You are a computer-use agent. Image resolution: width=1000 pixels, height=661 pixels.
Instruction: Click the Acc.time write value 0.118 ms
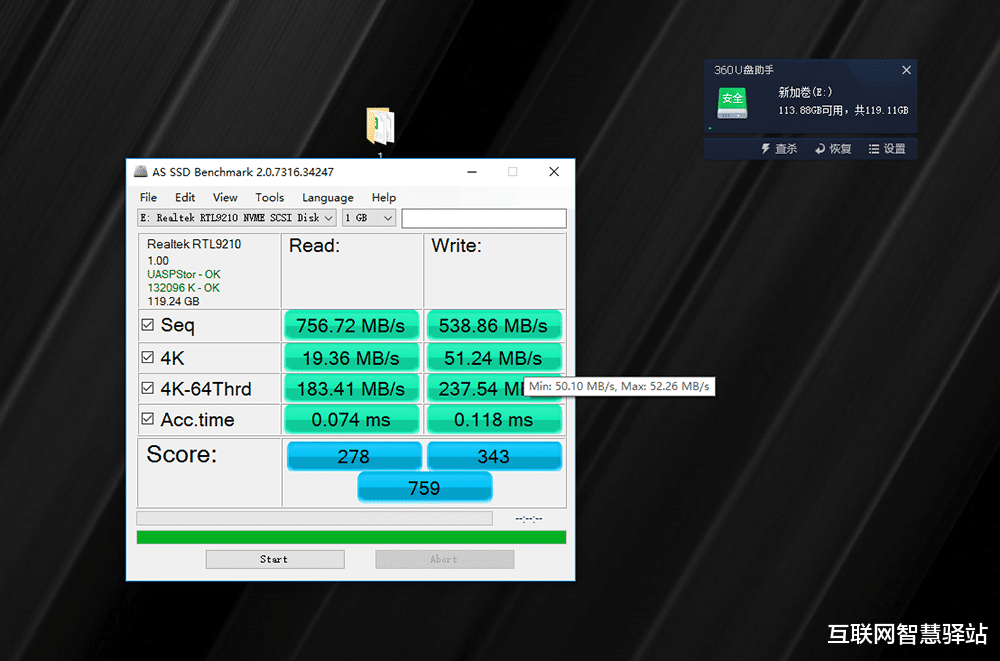(494, 419)
